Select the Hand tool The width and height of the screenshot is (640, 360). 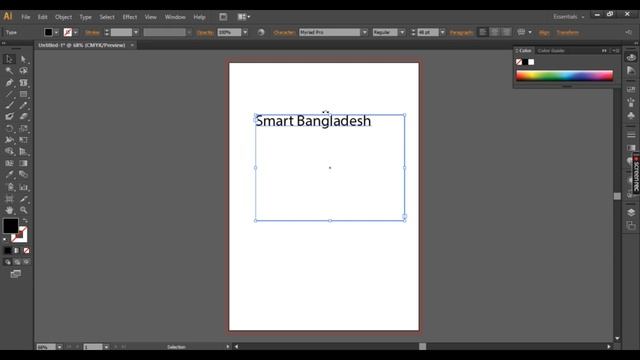(x=9, y=210)
